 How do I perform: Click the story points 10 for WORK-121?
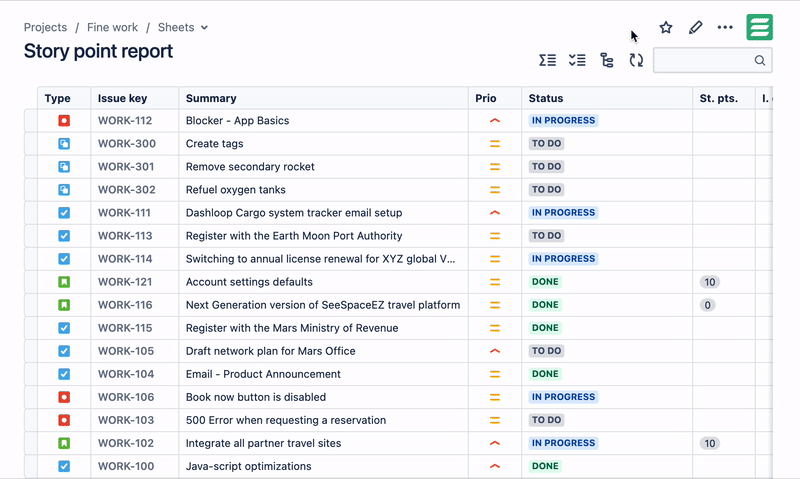[x=710, y=282]
